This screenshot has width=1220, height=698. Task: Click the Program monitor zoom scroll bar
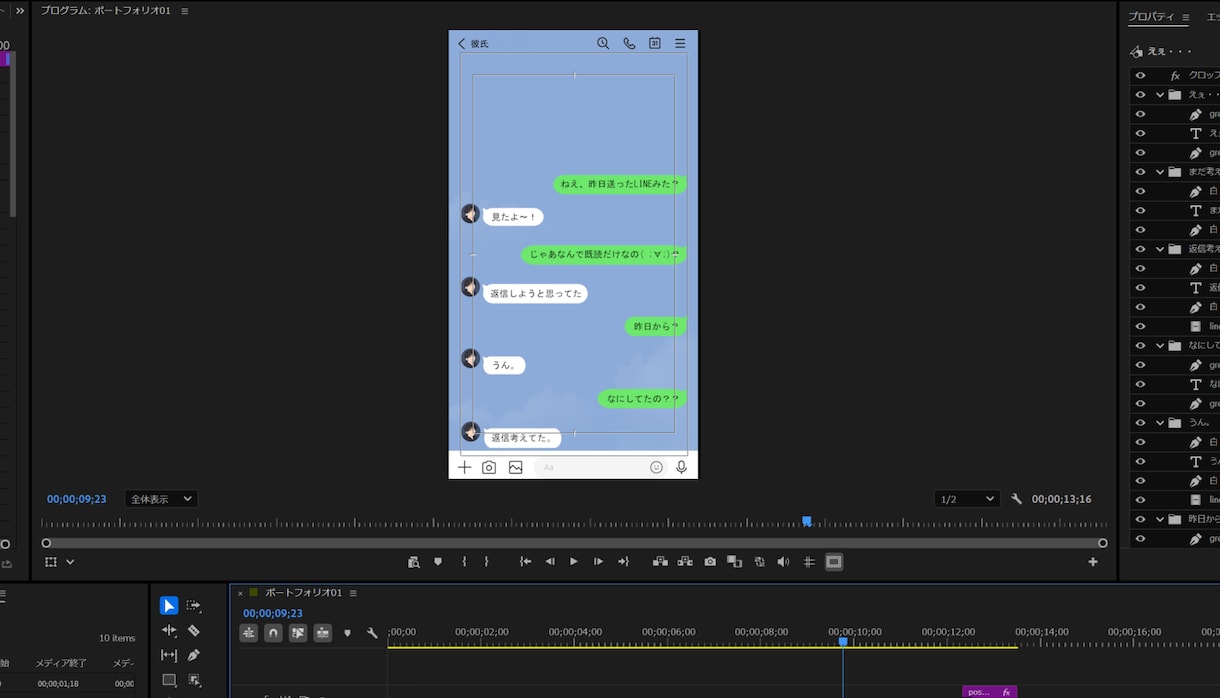(x=574, y=543)
